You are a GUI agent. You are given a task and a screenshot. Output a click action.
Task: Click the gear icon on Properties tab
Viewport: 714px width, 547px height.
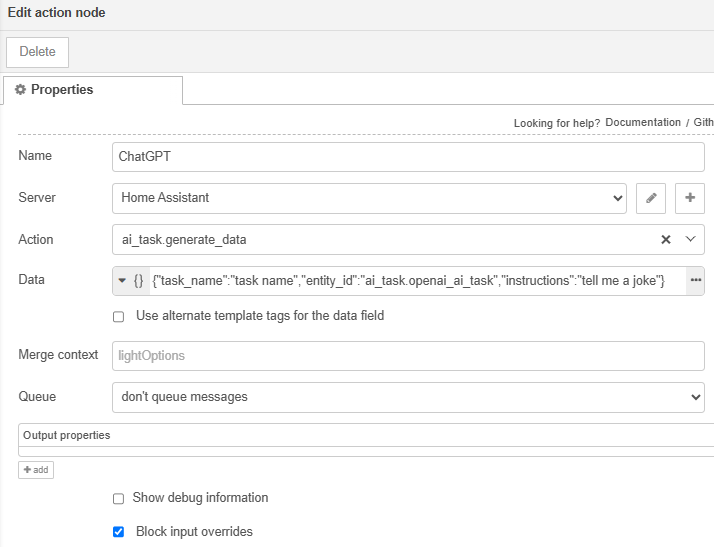pyautogui.click(x=20, y=90)
